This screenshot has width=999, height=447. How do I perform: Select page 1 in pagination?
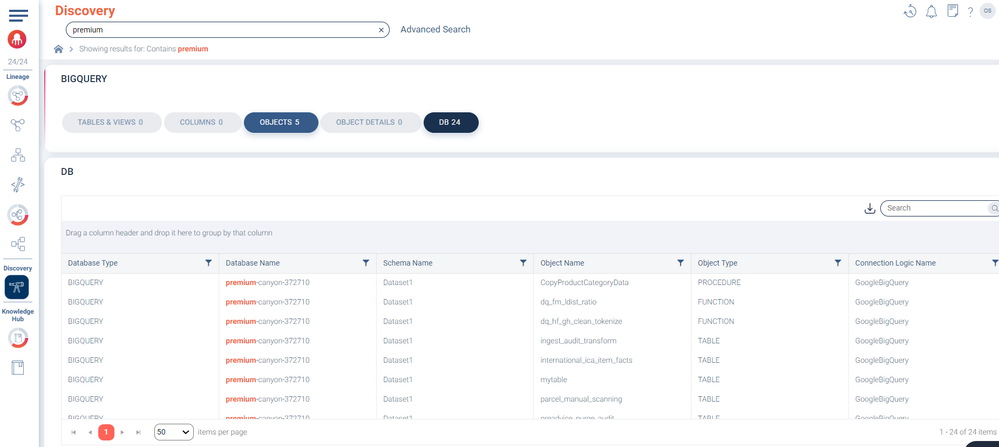(x=106, y=432)
